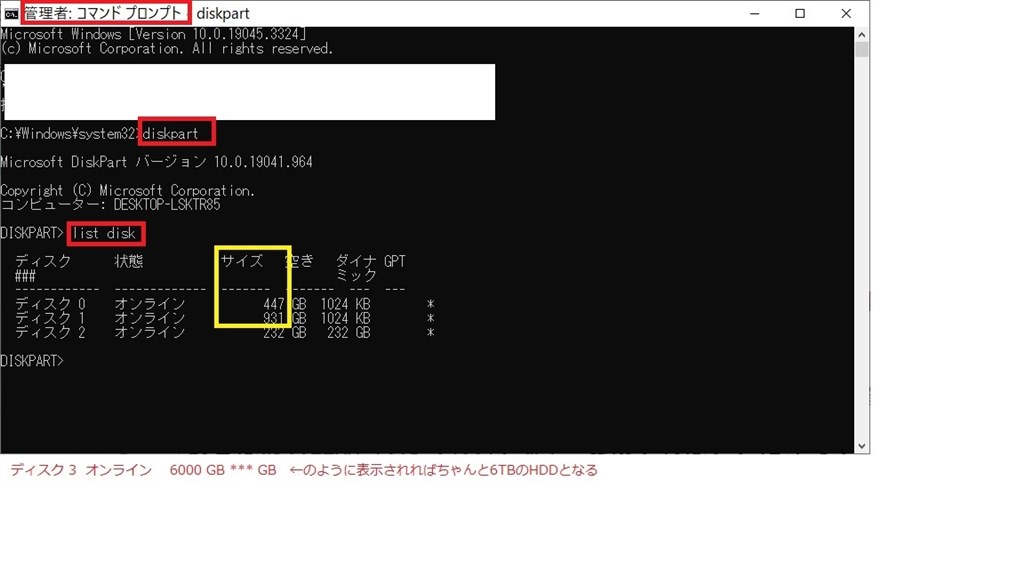The image size is (1024, 576).
Task: Click the 'Copyright (C) Microsoft Corporation.' line
Action: pyautogui.click(x=127, y=191)
